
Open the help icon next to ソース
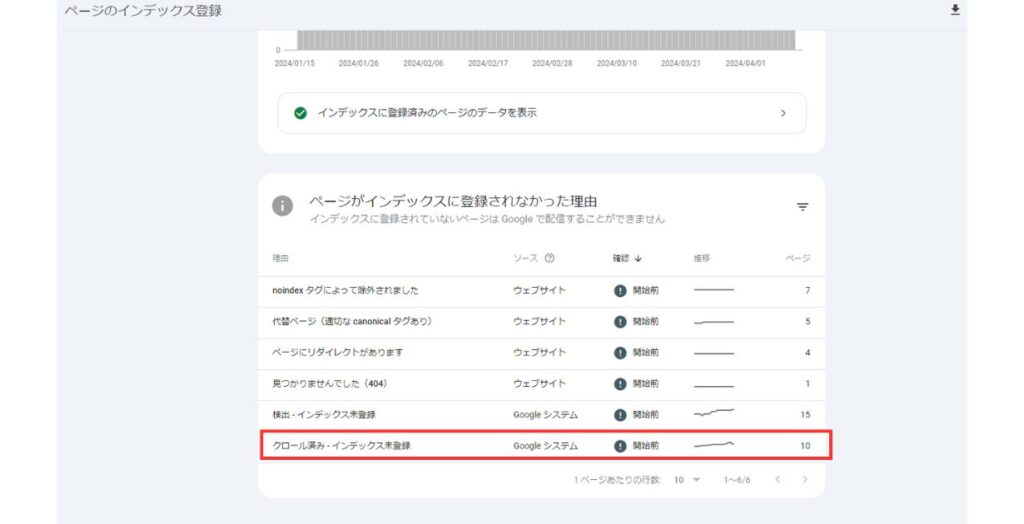549,258
